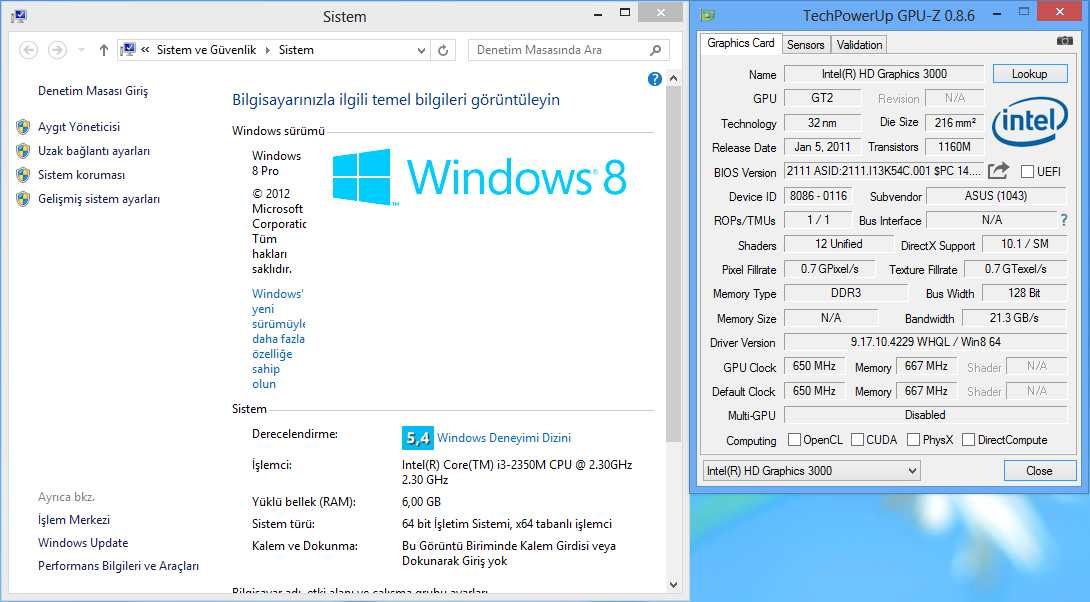Toggle the OpenCL checkbox
Viewport: 1090px width, 602px height.
click(x=794, y=440)
